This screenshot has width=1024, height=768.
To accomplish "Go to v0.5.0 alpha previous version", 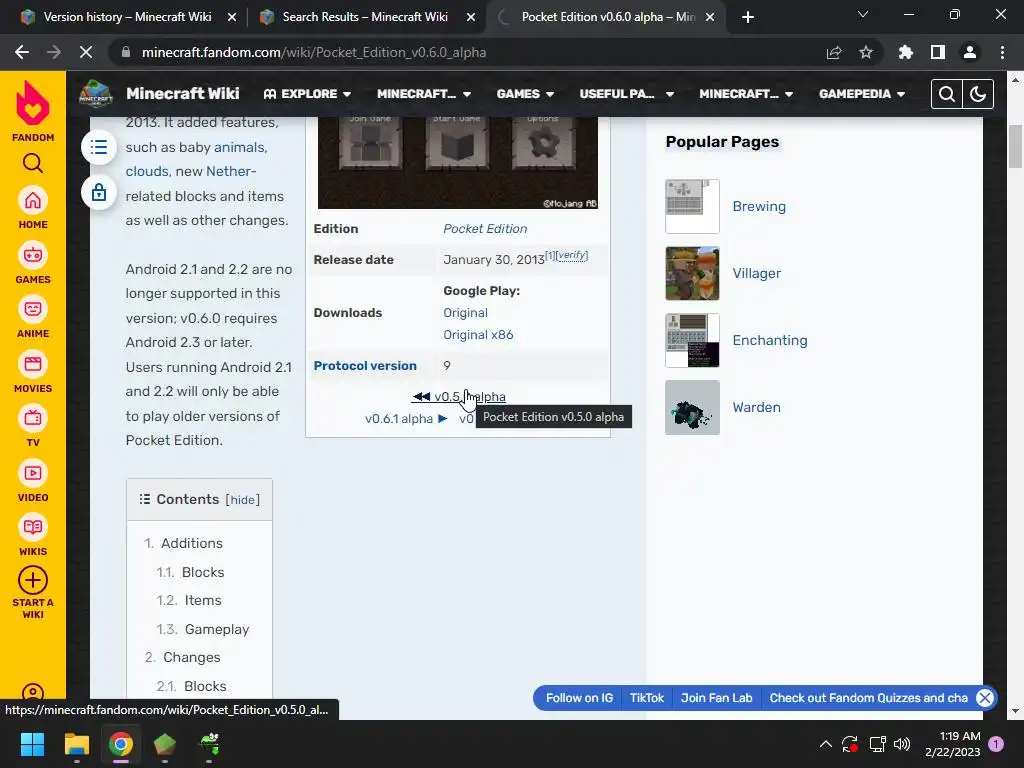I will [459, 396].
